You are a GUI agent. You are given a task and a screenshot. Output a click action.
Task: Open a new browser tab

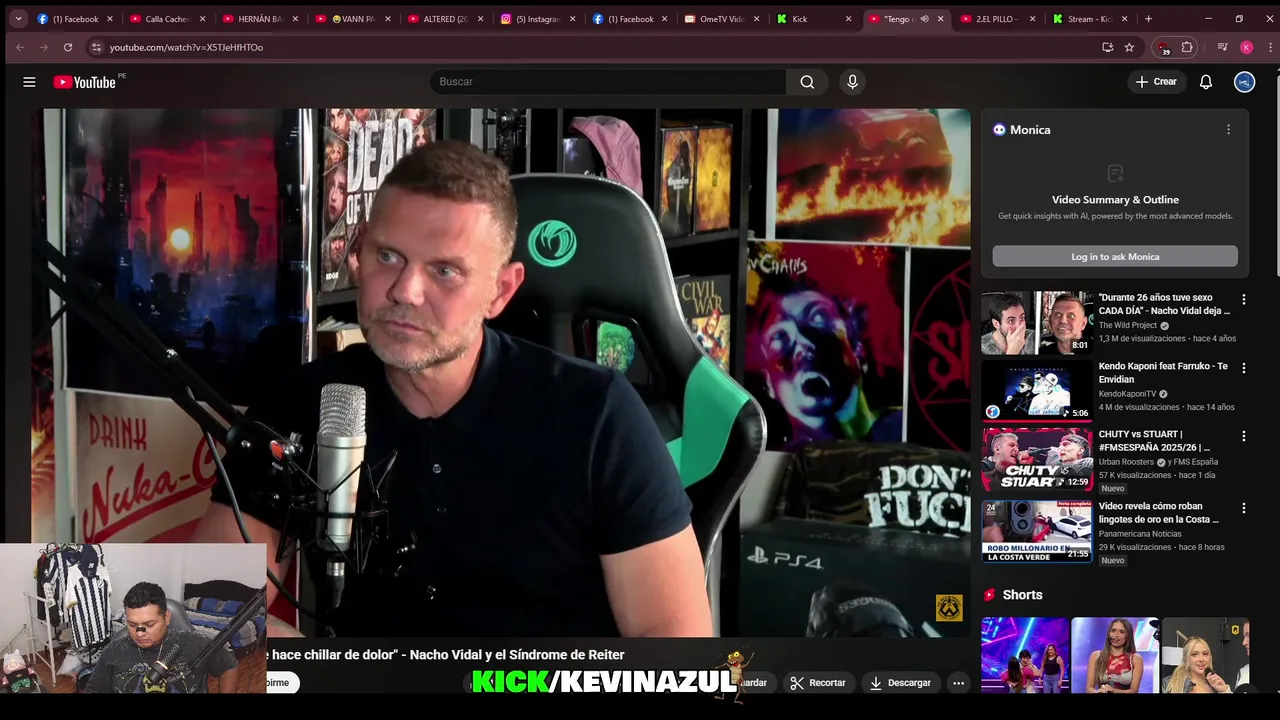point(1148,19)
